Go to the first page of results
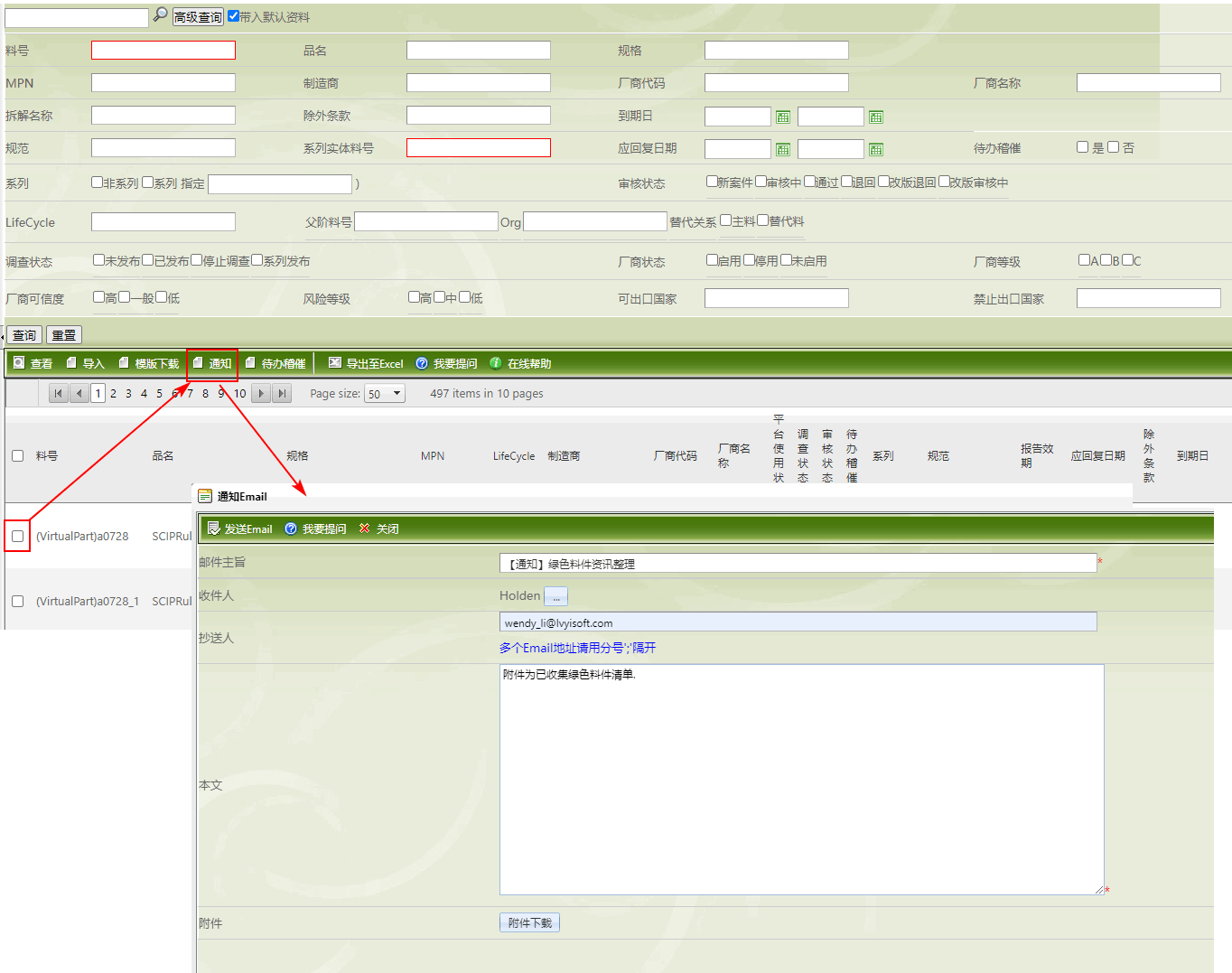Viewport: 1232px width, 973px height. pos(58,393)
